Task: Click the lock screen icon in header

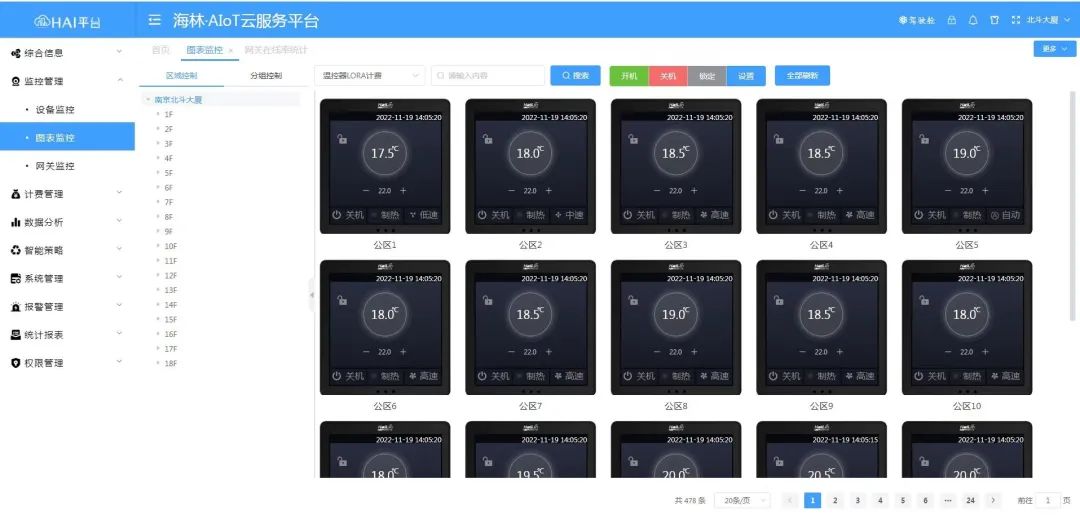Action: [951, 20]
